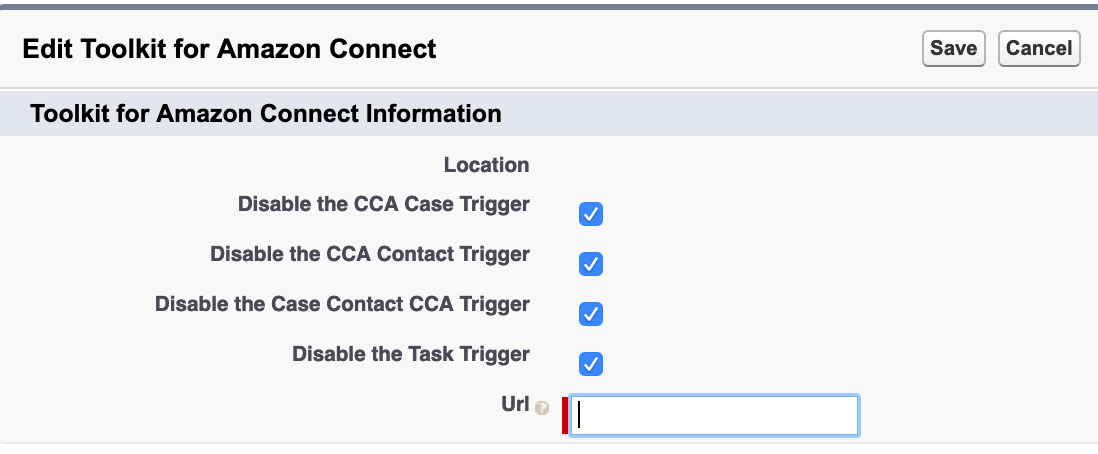Select the Toolkit for Amazon Connect Information header
Screen dimensions: 1098x454
(x=265, y=114)
